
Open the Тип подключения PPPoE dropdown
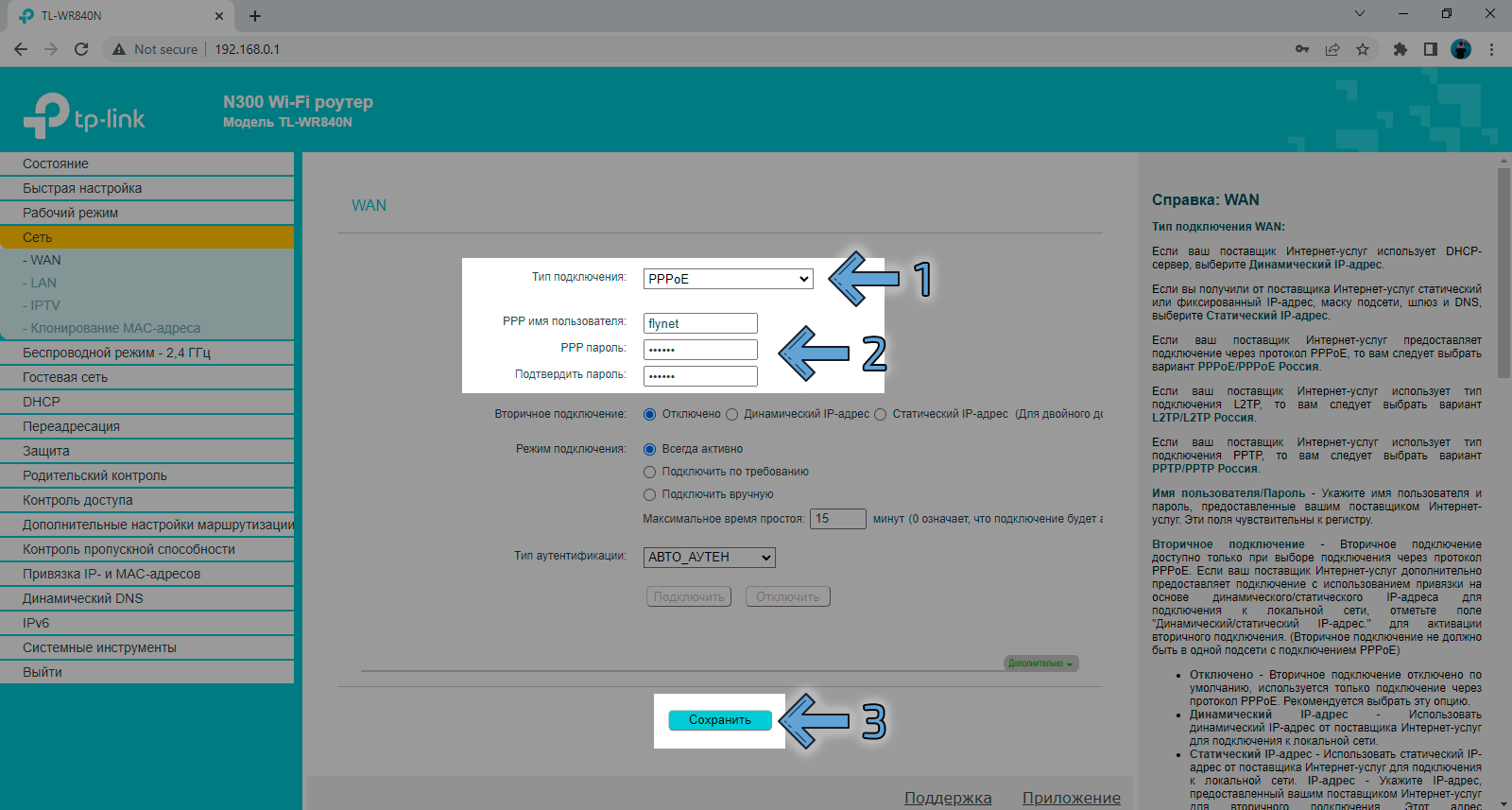tap(729, 279)
